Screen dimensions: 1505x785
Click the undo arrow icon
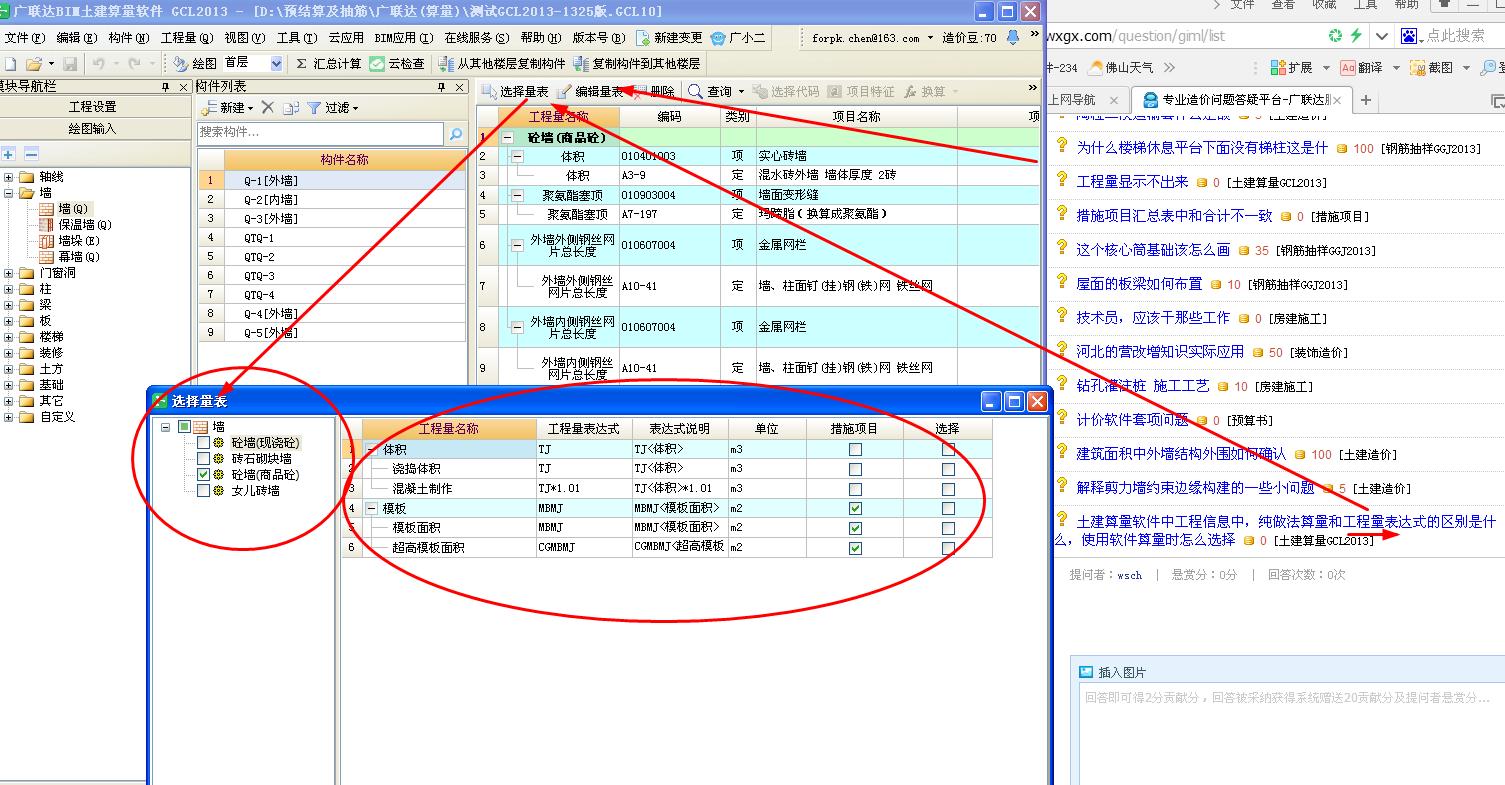pos(98,63)
